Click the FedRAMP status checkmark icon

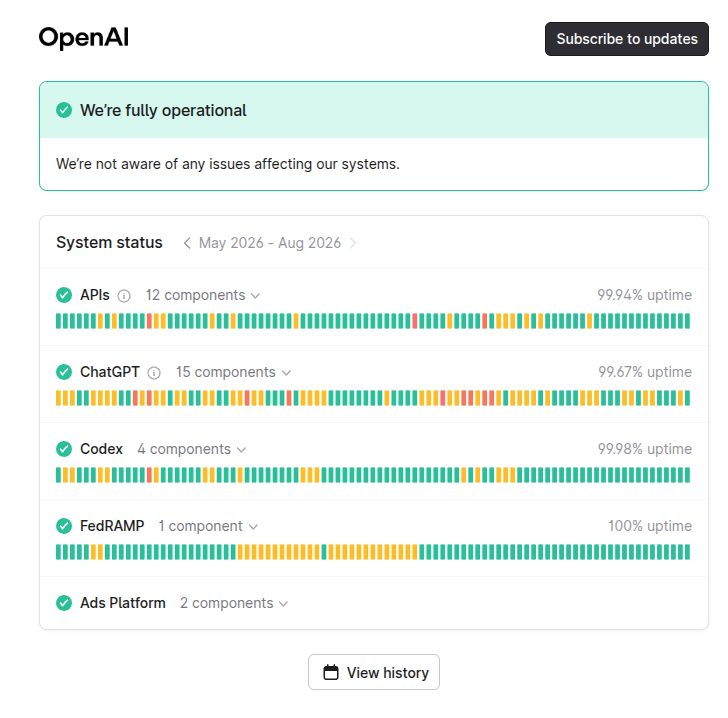click(x=64, y=526)
